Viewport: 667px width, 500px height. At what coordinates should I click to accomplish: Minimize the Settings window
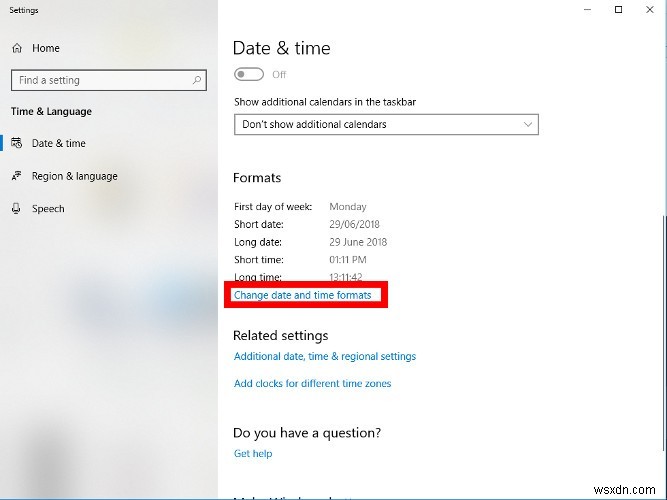click(x=587, y=10)
